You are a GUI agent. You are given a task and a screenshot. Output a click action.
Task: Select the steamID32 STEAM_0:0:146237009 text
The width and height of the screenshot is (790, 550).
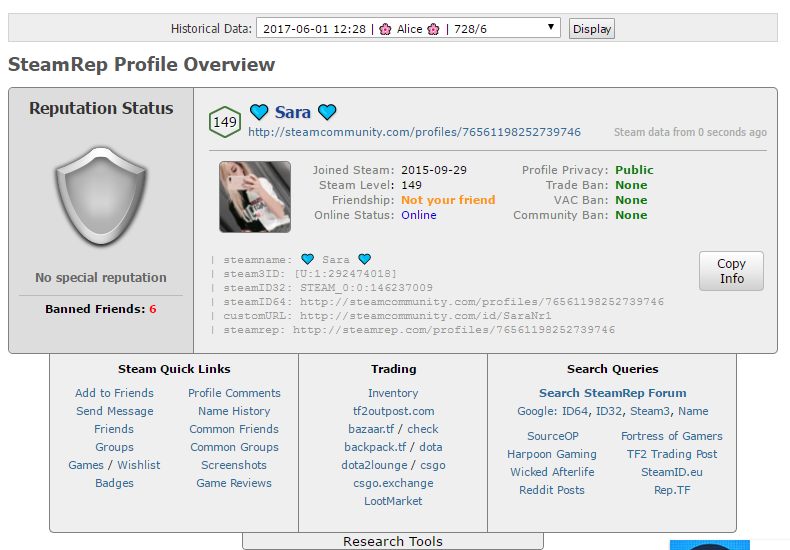click(366, 288)
